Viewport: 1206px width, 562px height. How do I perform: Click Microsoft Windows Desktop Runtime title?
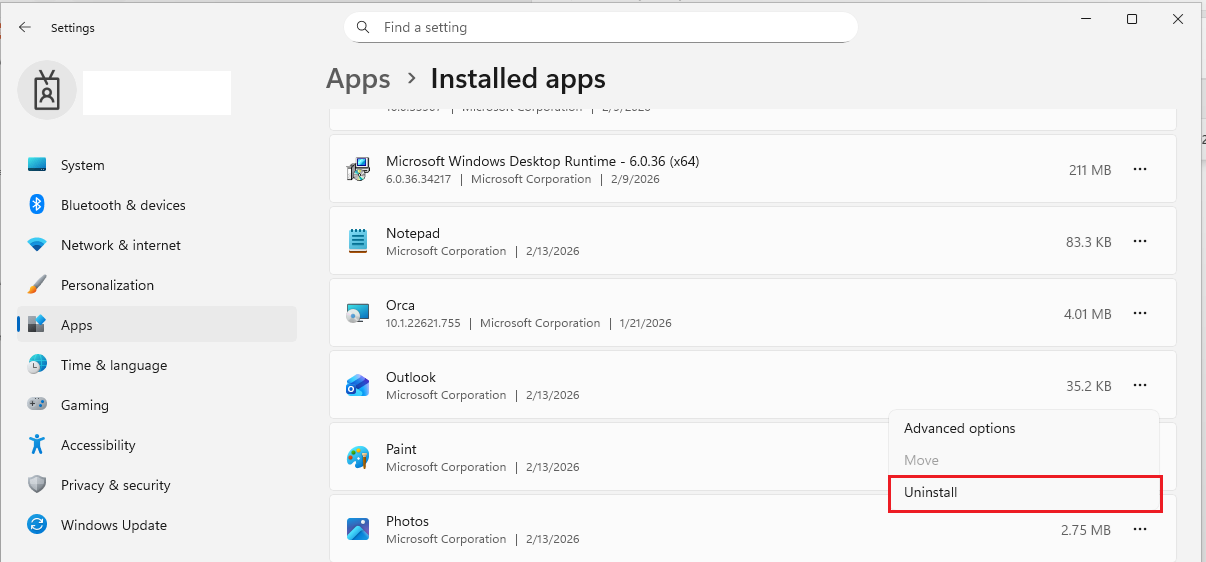[x=542, y=161]
